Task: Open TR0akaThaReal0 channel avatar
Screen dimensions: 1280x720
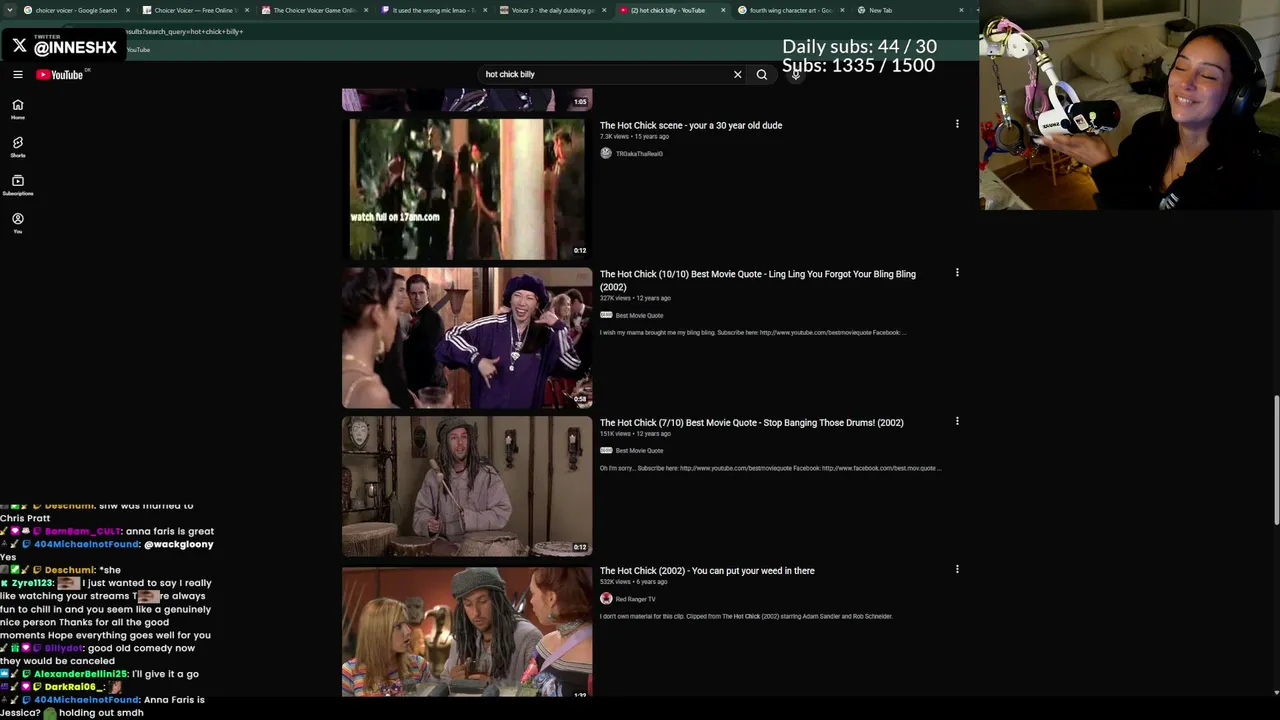Action: (606, 153)
